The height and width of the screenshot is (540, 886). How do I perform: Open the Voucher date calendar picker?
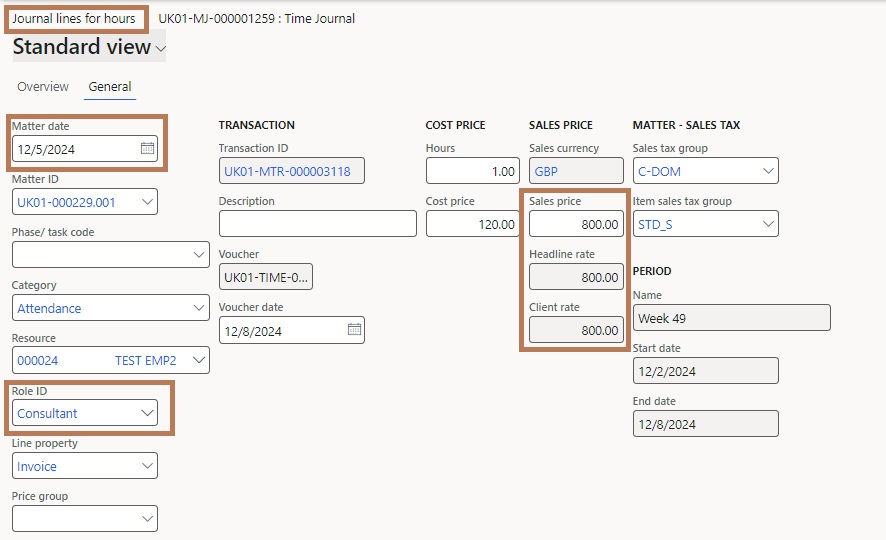354,329
